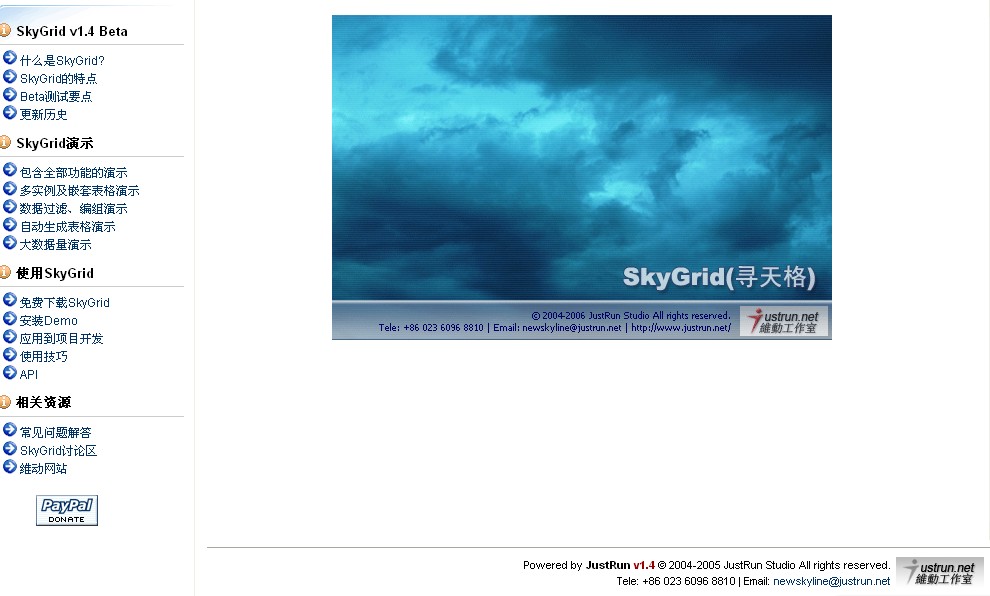Image resolution: width=990 pixels, height=596 pixels.
Task: Click the info icon beside 使用SkyGrid
Action: click(5, 272)
